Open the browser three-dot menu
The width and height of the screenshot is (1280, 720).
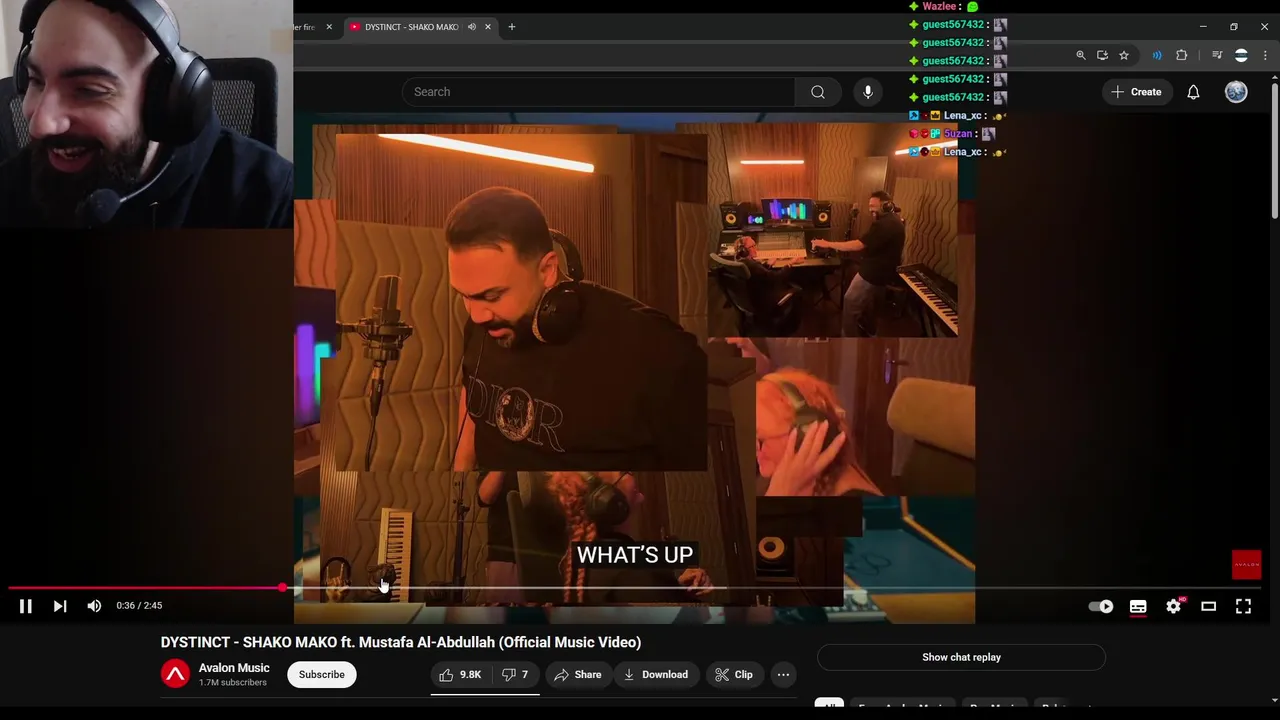coord(1265,55)
